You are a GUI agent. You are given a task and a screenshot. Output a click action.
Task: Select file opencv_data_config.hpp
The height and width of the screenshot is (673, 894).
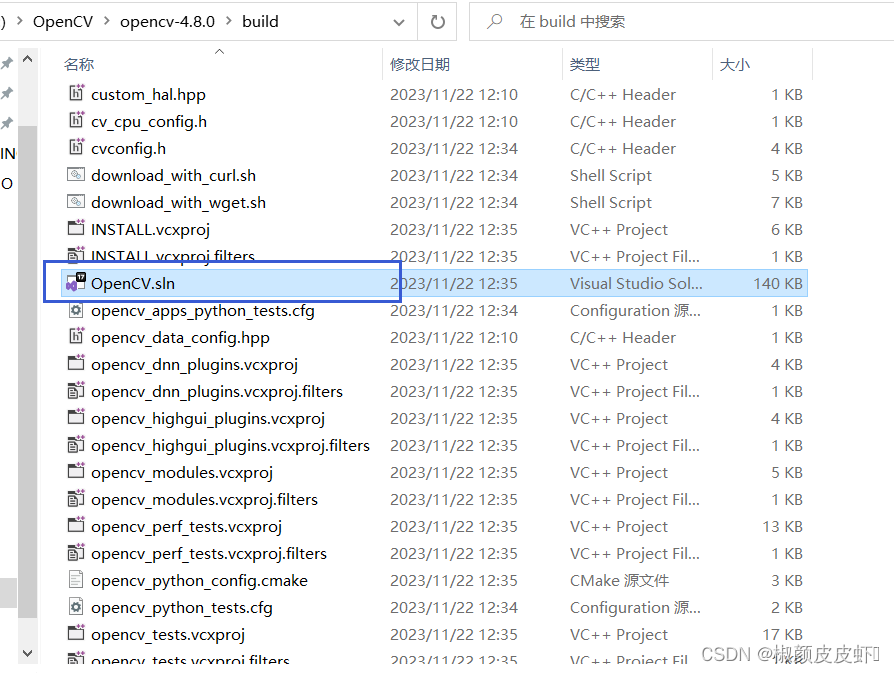tap(180, 338)
